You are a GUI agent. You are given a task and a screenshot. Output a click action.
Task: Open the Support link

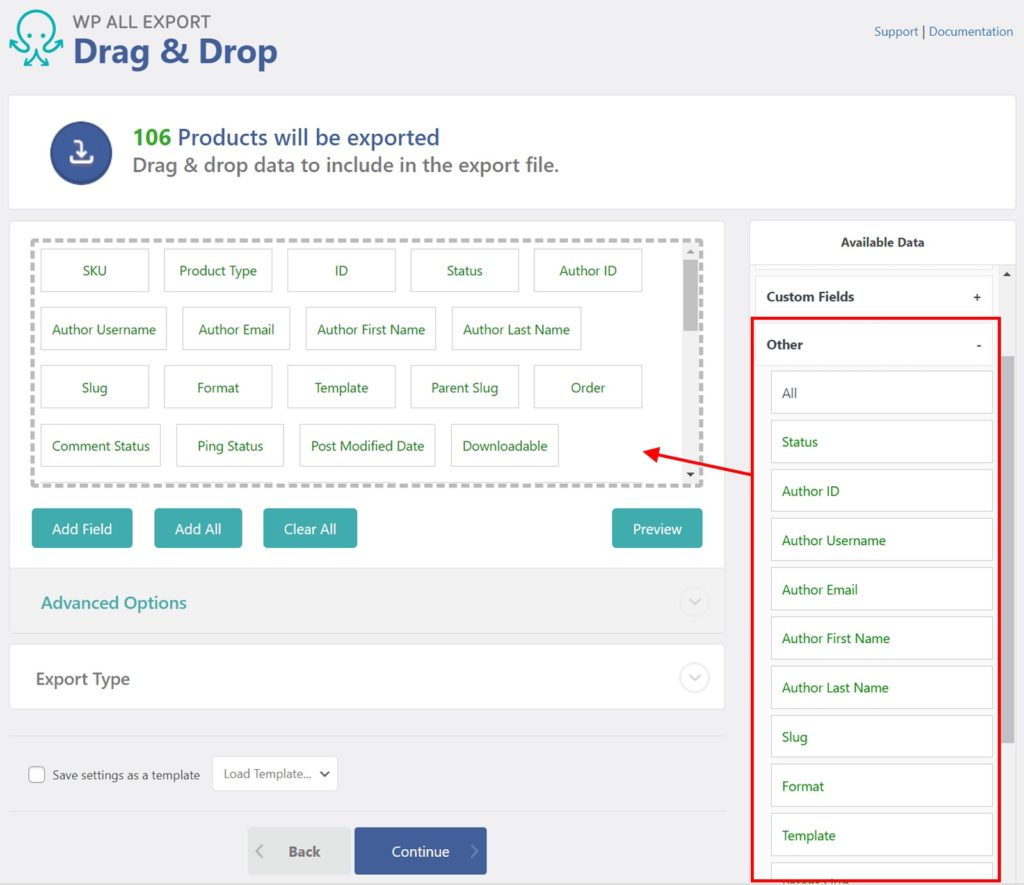coord(895,31)
